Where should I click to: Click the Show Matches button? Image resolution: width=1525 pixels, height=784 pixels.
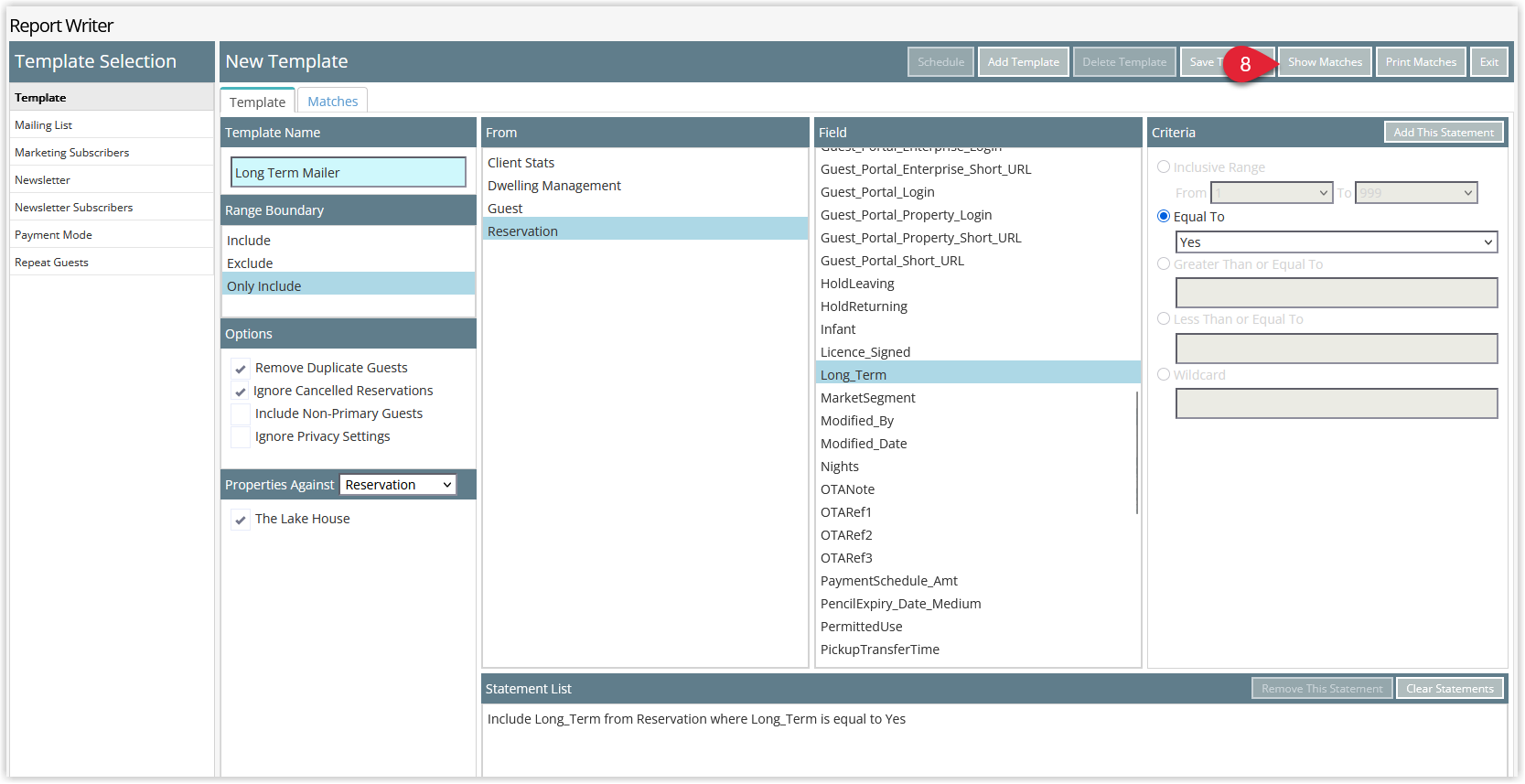coord(1325,62)
